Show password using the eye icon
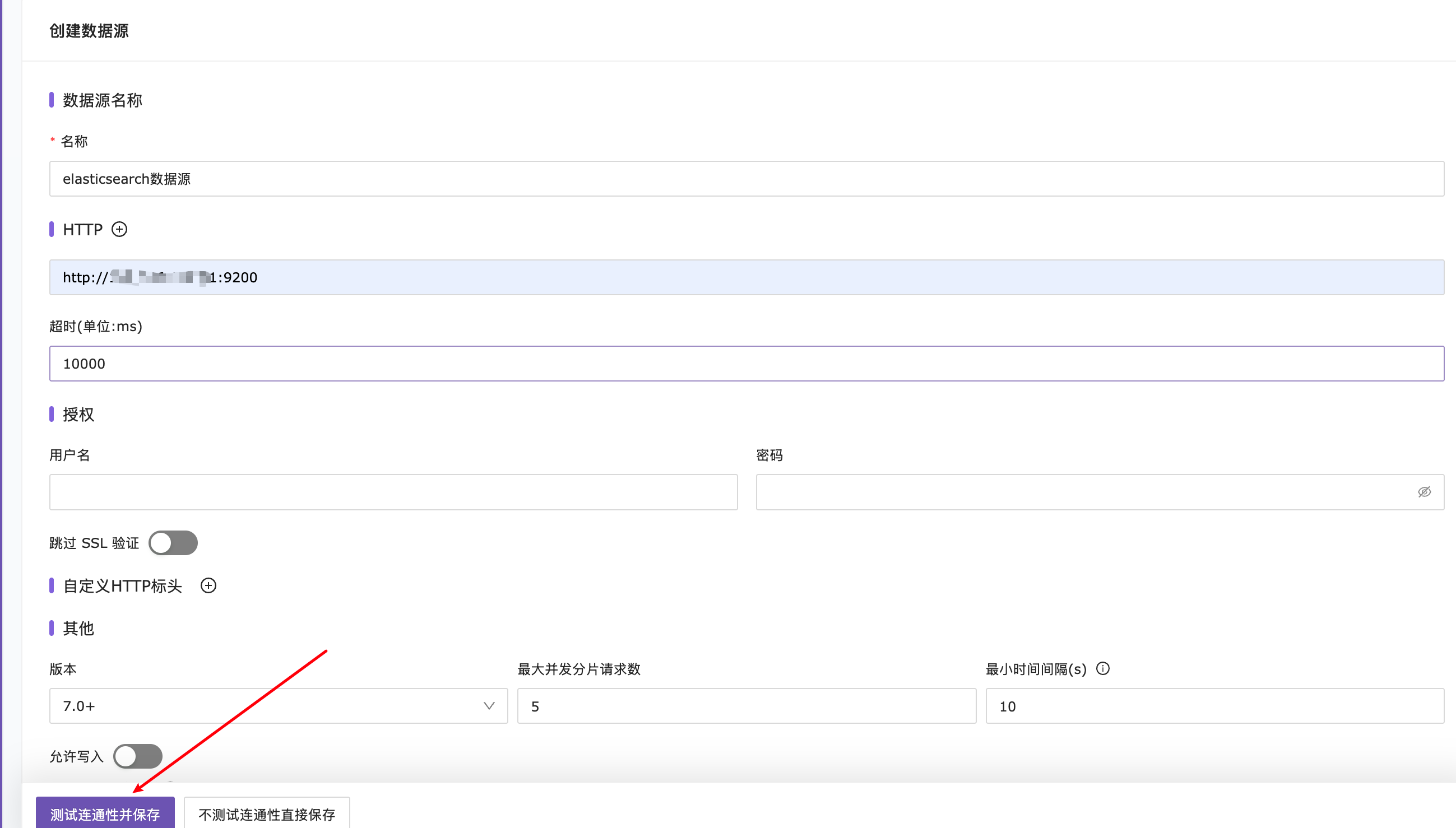 pos(1424,492)
